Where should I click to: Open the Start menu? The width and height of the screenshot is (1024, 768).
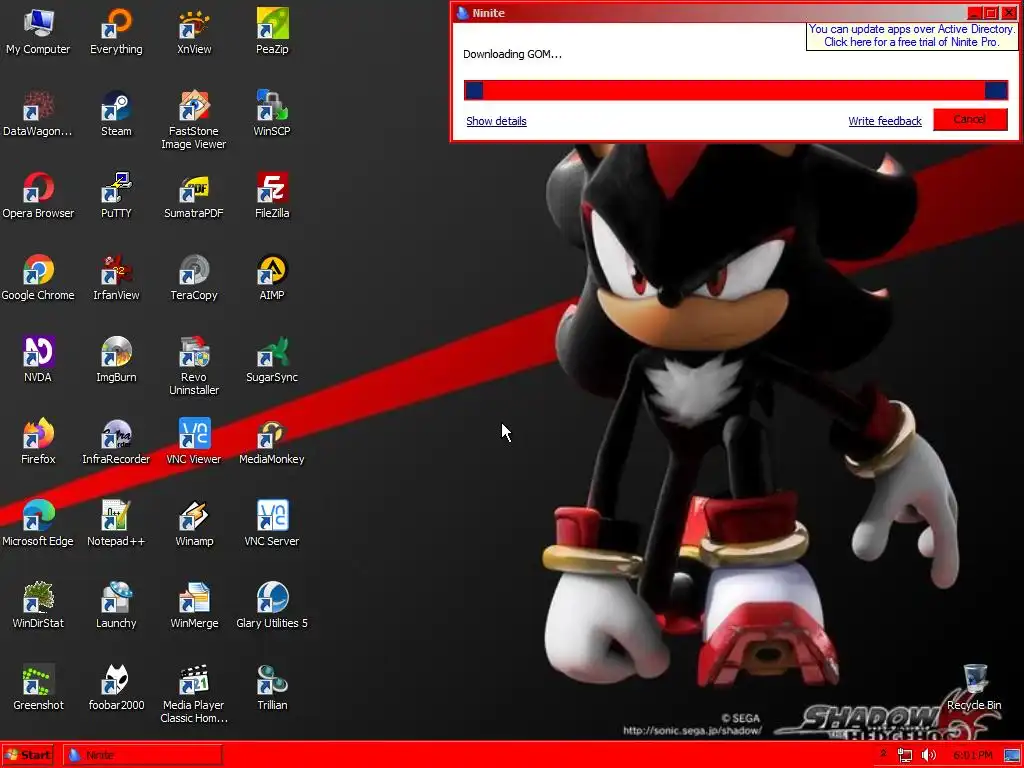[27, 755]
